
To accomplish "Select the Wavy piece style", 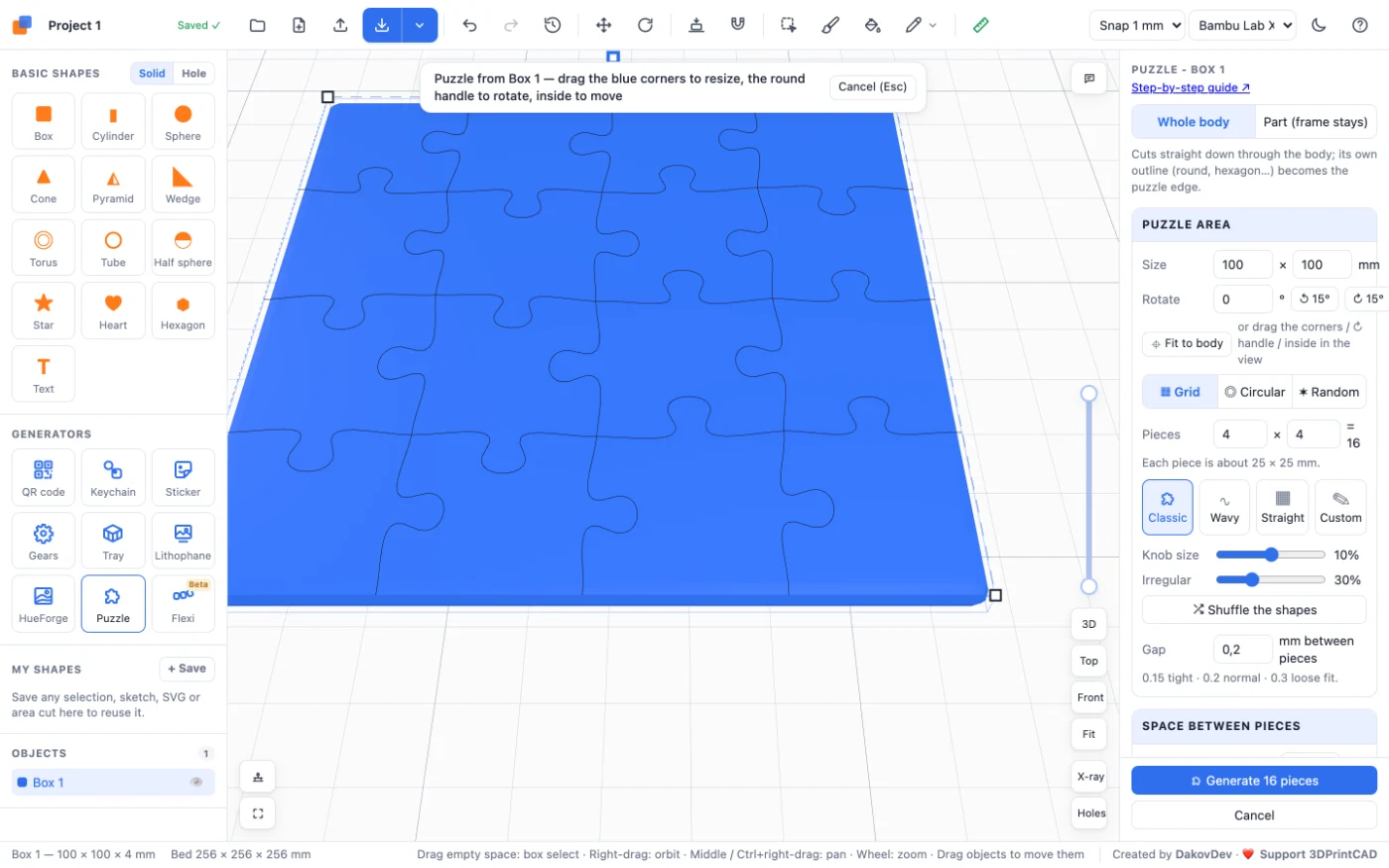I will click(1224, 507).
